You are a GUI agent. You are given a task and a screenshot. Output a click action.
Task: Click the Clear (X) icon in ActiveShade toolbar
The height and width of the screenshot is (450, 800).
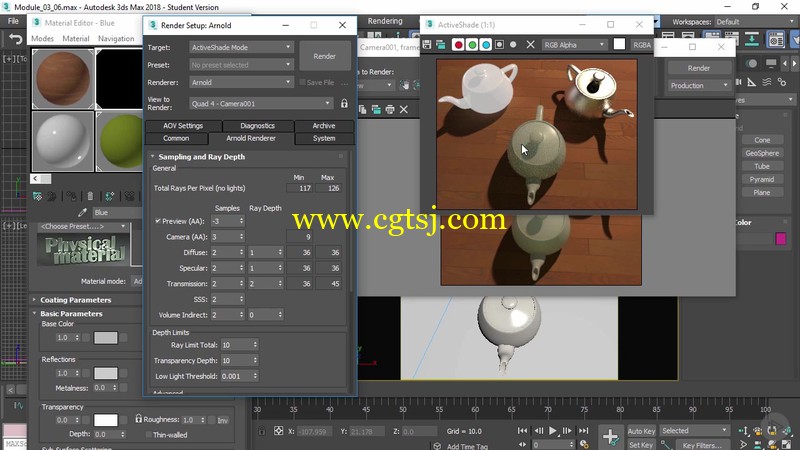tap(531, 45)
